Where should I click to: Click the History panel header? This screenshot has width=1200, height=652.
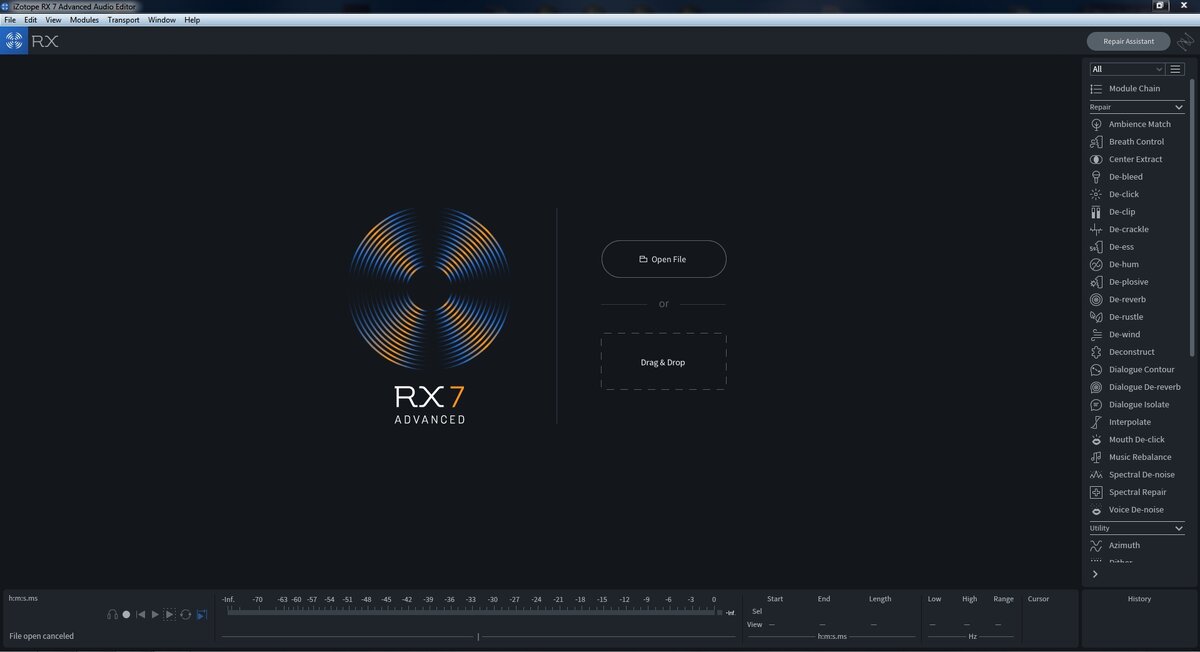point(1139,599)
